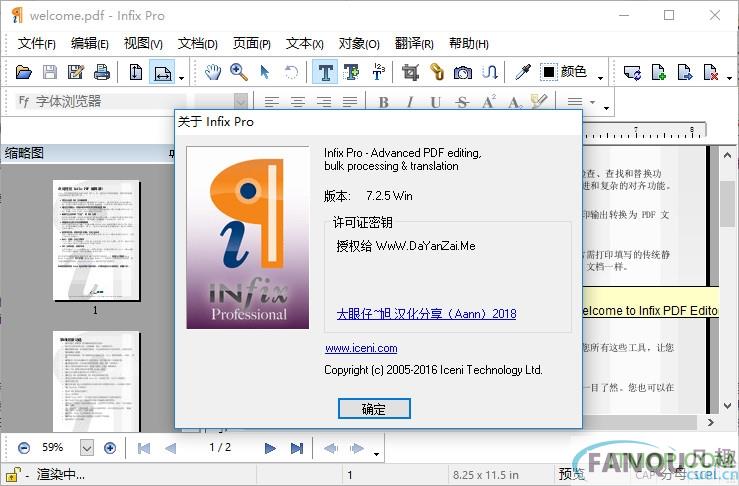
Task: Center align text
Action: click(x=297, y=101)
